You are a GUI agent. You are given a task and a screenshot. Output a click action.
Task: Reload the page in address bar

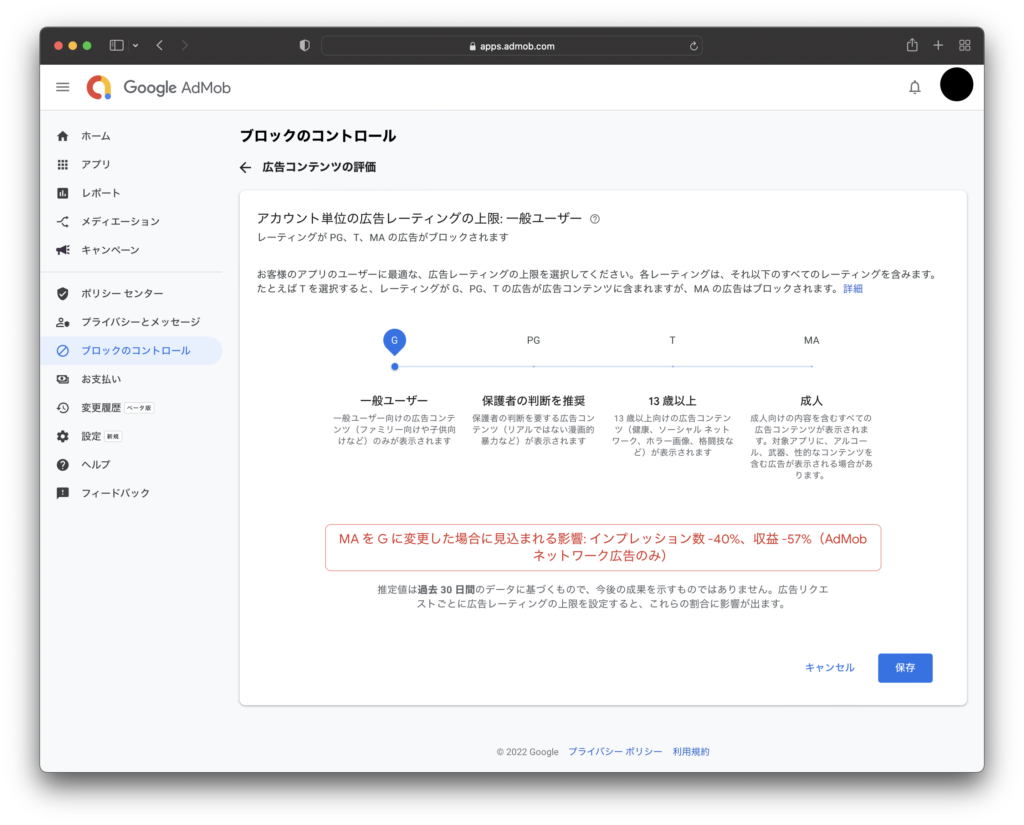(694, 46)
